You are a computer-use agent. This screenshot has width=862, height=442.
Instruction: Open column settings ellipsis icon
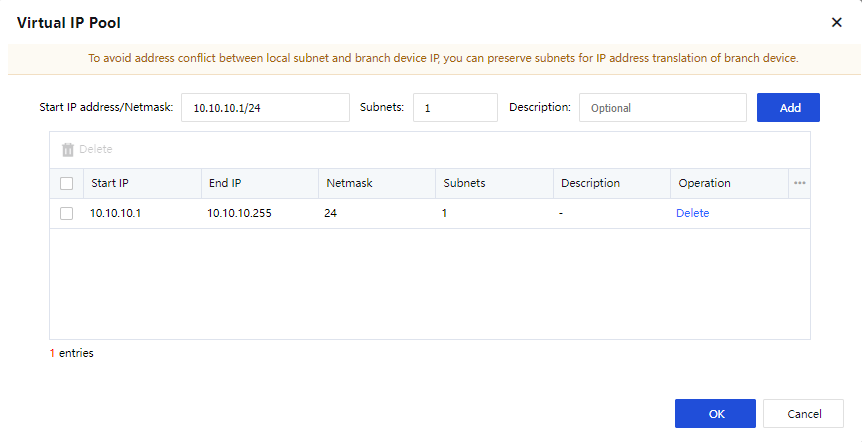pos(800,183)
